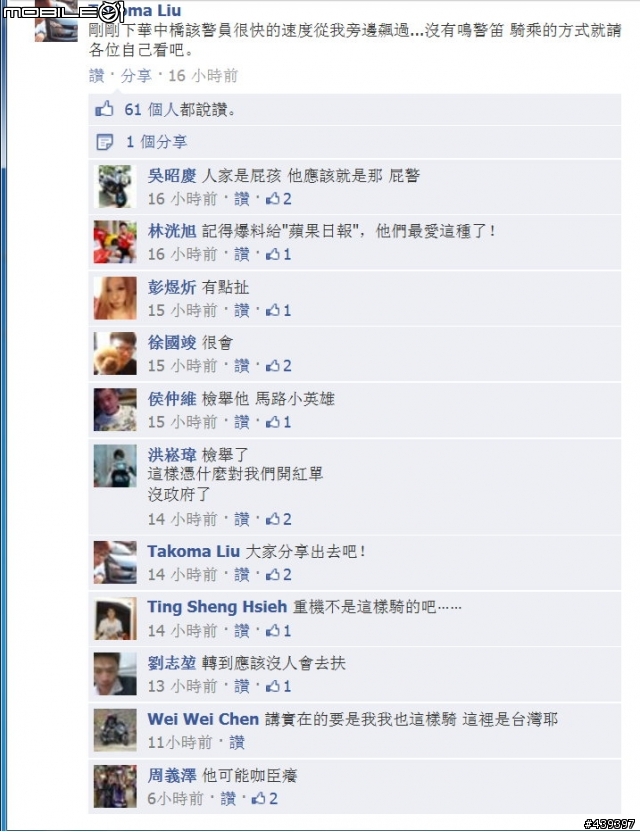Open 16 小時前 timestamp of main post
640x832 pixels.
pyautogui.click(x=203, y=76)
